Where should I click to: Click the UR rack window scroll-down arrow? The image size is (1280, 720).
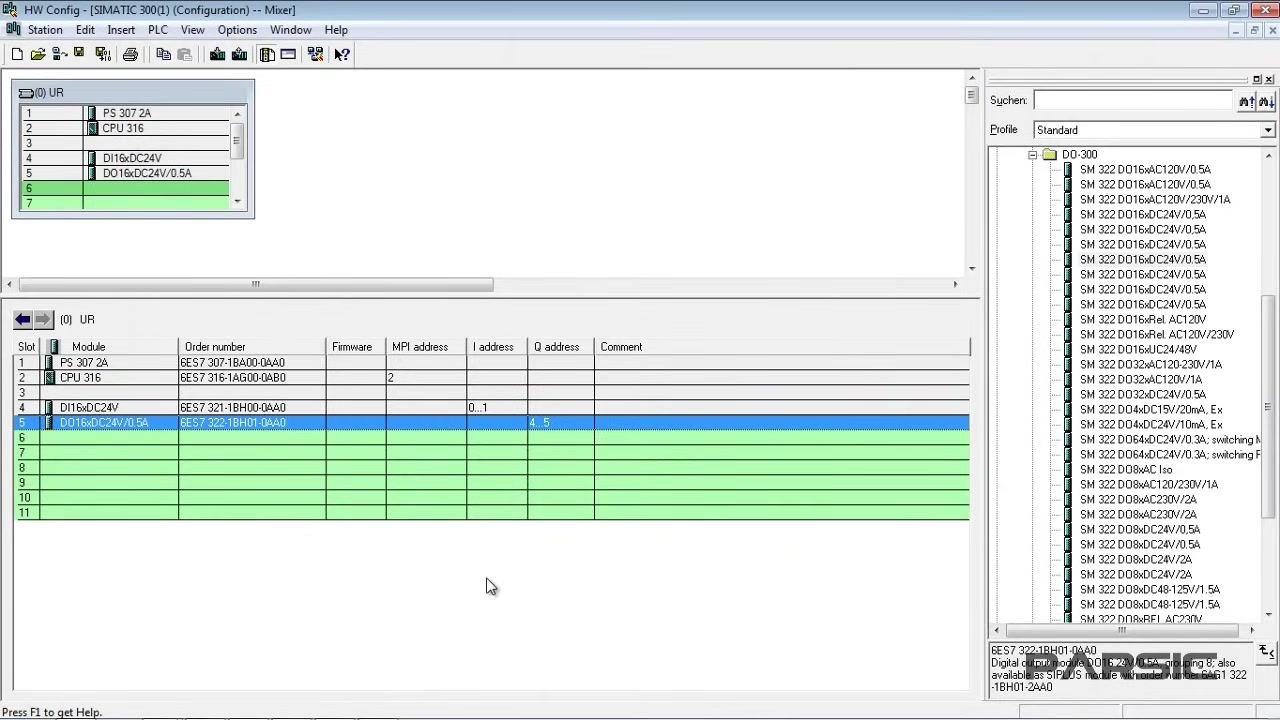(x=237, y=201)
